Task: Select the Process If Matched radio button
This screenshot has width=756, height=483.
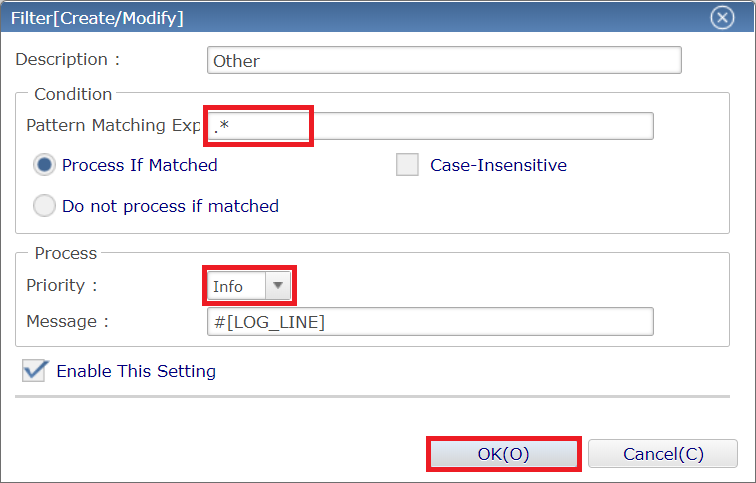Action: pos(44,165)
